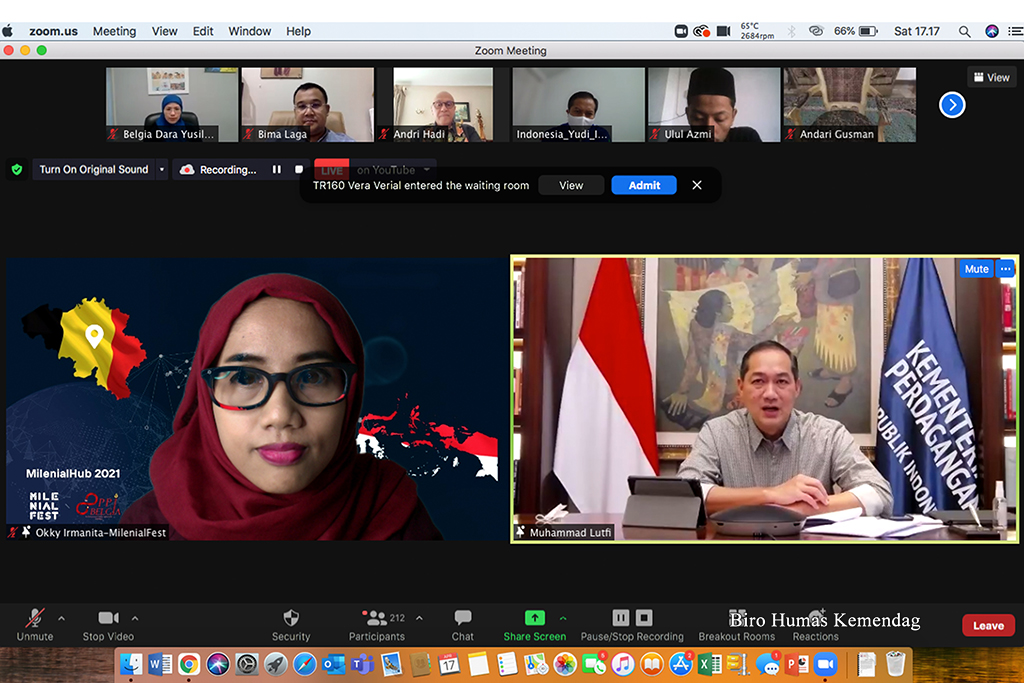Image resolution: width=1024 pixels, height=683 pixels.
Task: Select Andri Hadi's video thumbnail
Action: 443,105
